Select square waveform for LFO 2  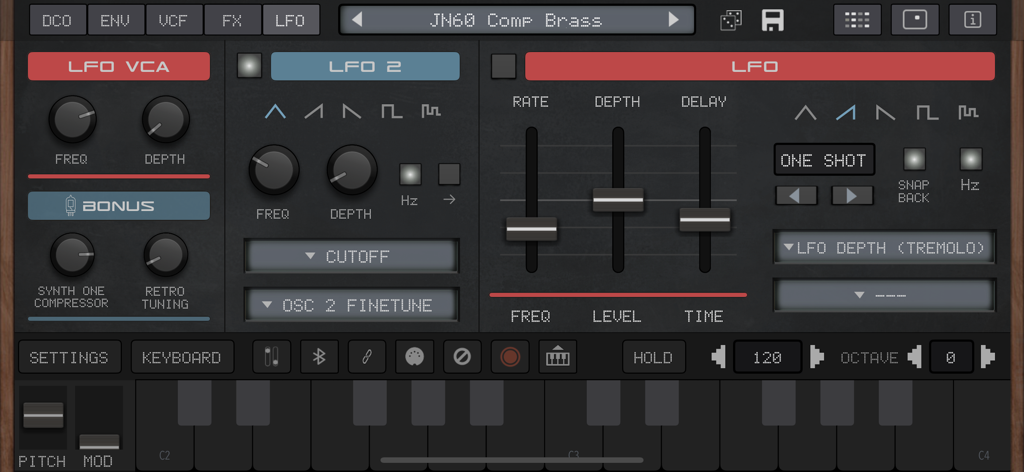[392, 112]
